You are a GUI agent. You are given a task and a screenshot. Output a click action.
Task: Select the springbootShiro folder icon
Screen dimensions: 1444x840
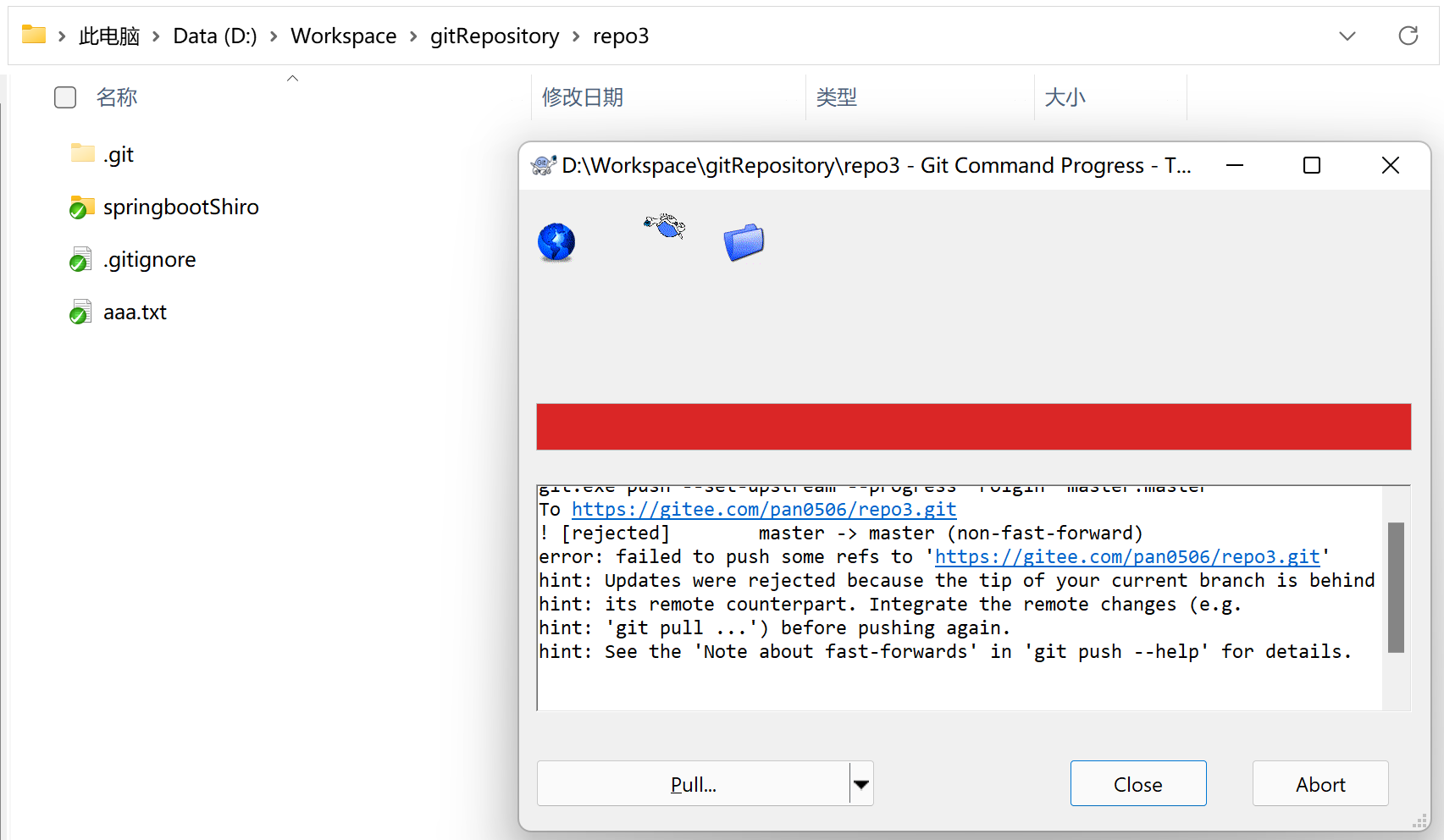click(x=81, y=207)
